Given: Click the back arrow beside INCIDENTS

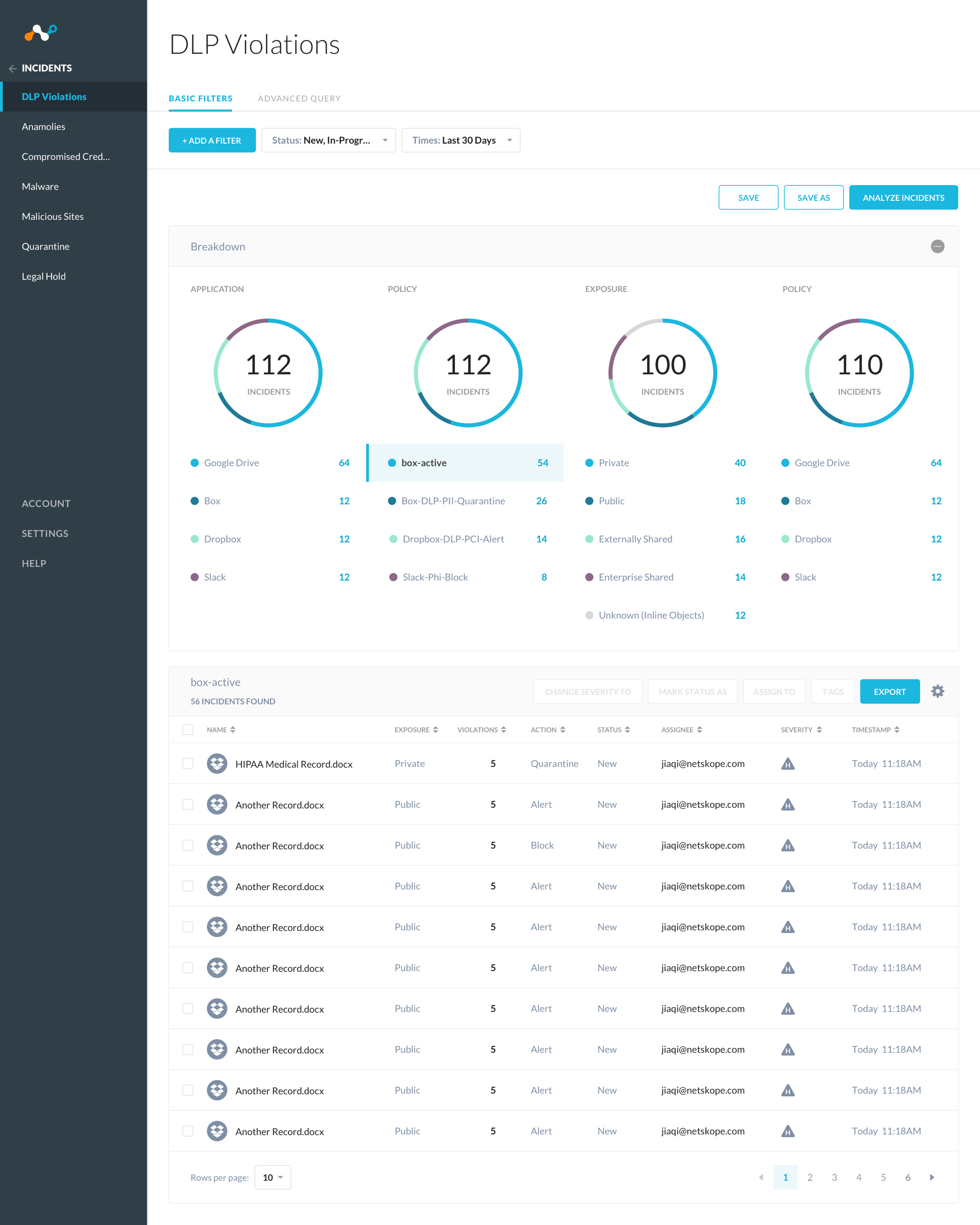Looking at the screenshot, I should click(x=13, y=68).
